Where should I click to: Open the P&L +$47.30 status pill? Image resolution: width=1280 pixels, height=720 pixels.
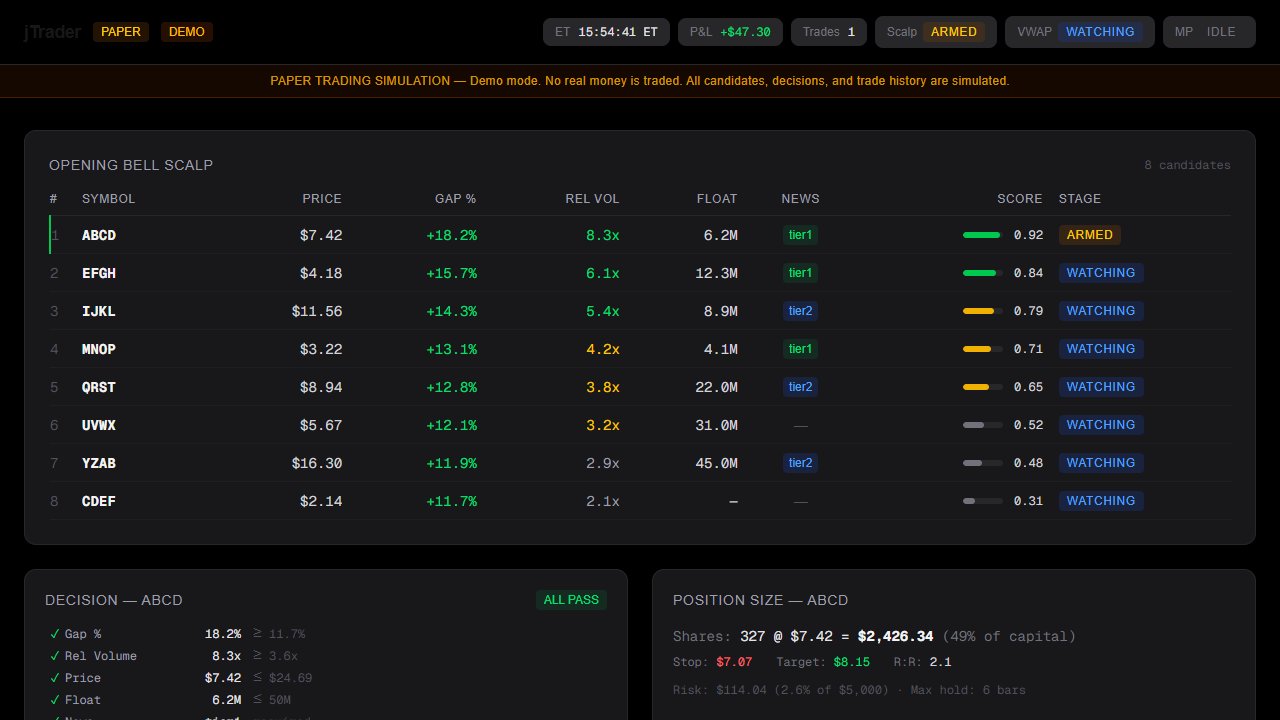tap(730, 32)
